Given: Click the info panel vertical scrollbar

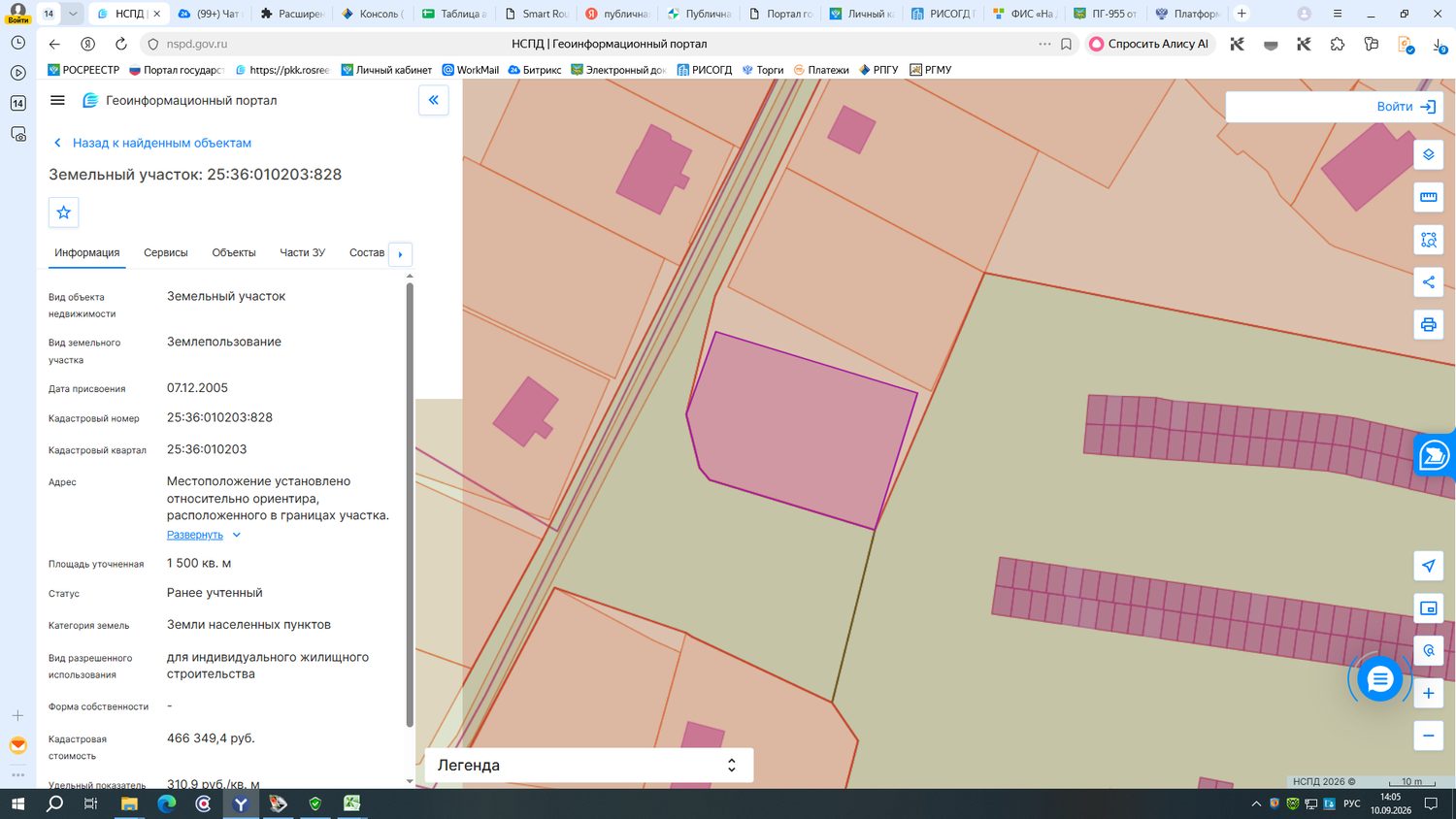Looking at the screenshot, I should pos(410,505).
